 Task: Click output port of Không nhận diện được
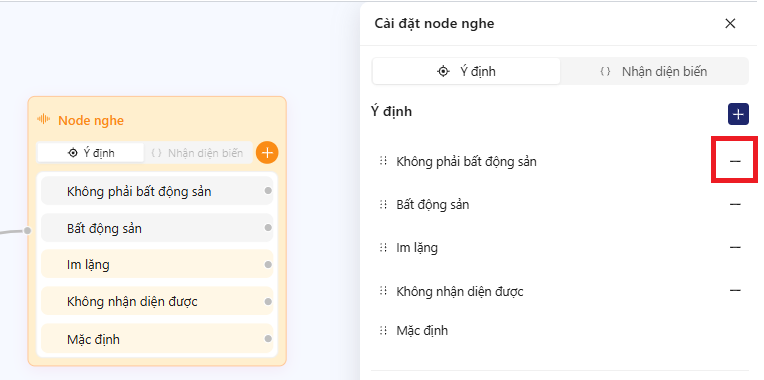point(268,302)
